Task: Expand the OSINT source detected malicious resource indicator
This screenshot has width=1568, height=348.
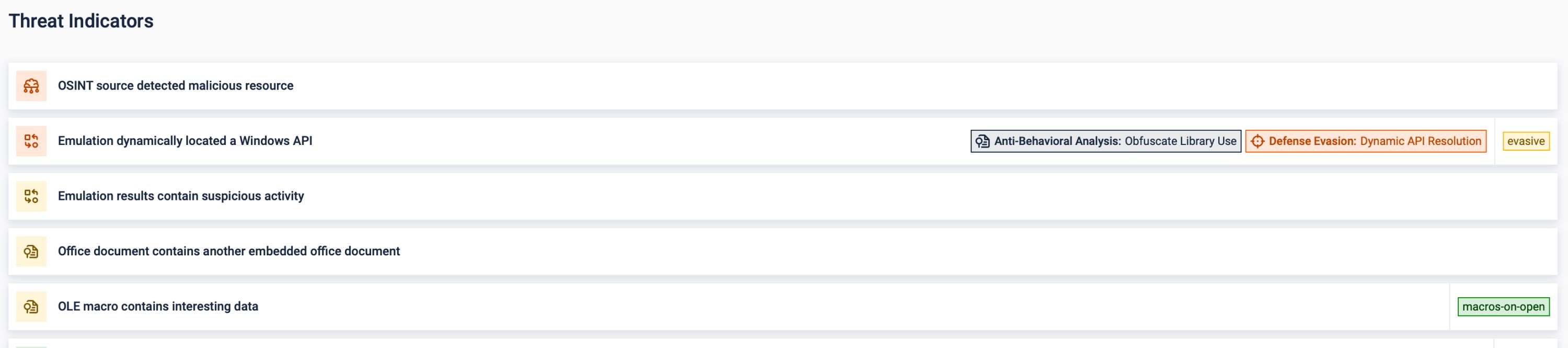Action: (x=175, y=86)
